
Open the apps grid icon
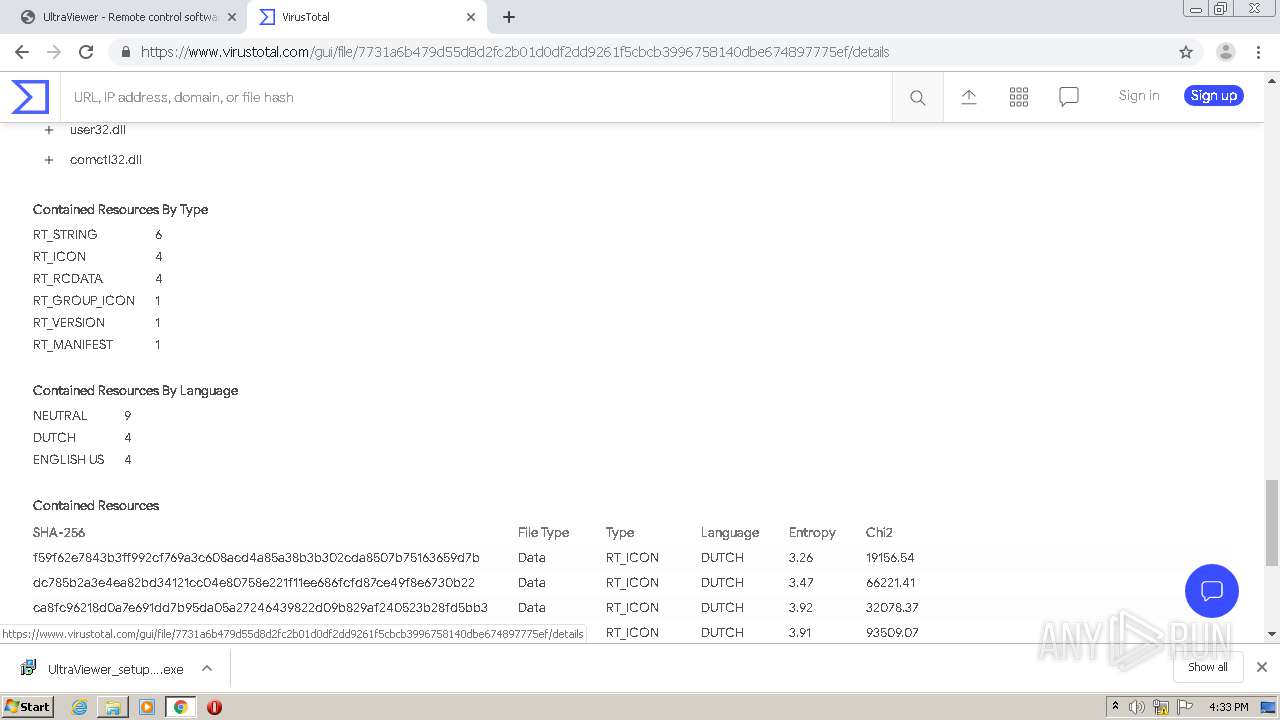[1018, 97]
